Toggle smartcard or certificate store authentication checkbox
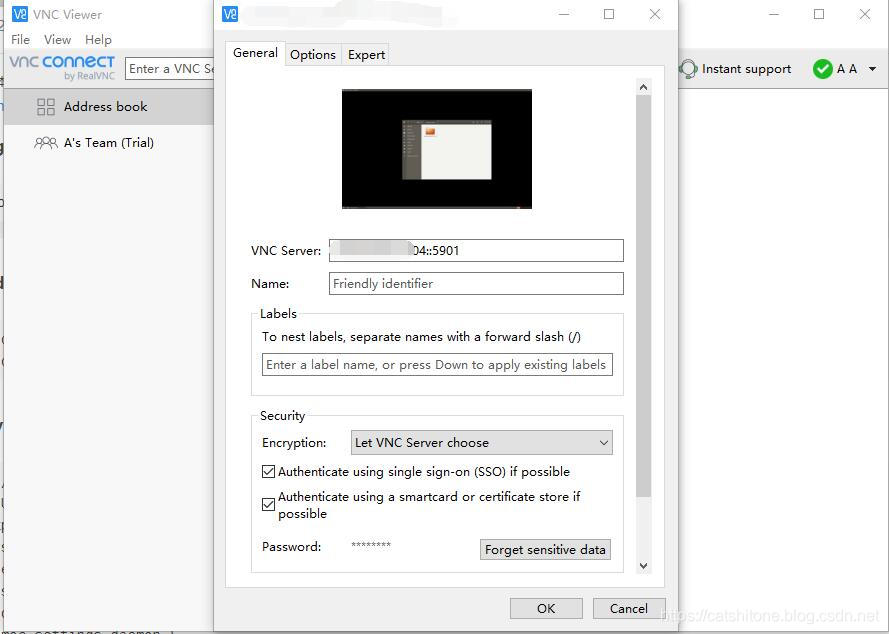The width and height of the screenshot is (889, 634). [x=268, y=504]
